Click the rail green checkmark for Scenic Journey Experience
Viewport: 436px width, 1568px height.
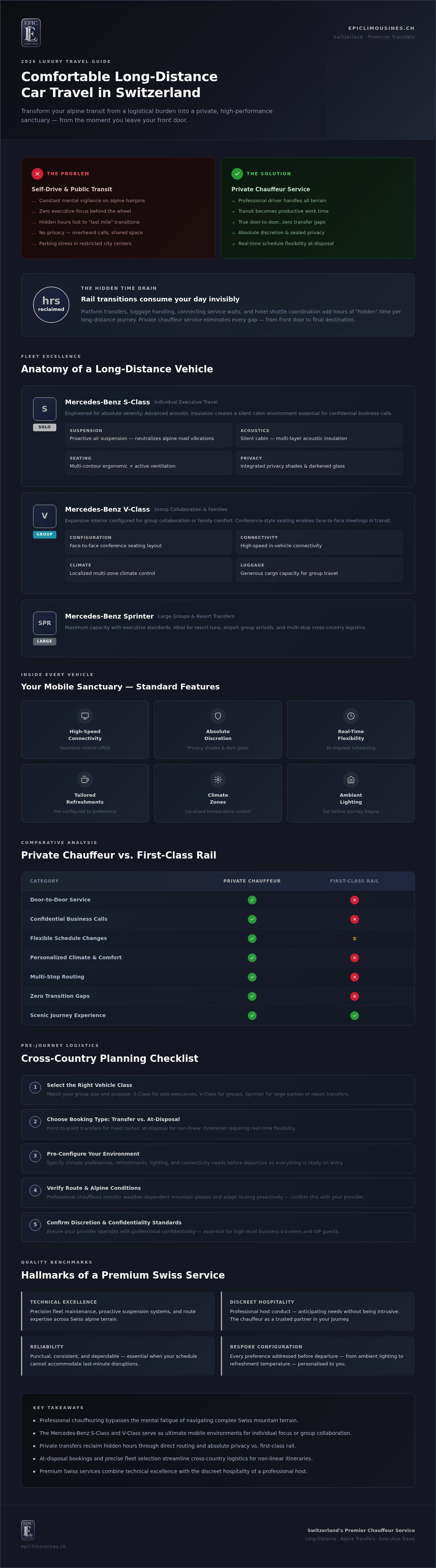(355, 1016)
